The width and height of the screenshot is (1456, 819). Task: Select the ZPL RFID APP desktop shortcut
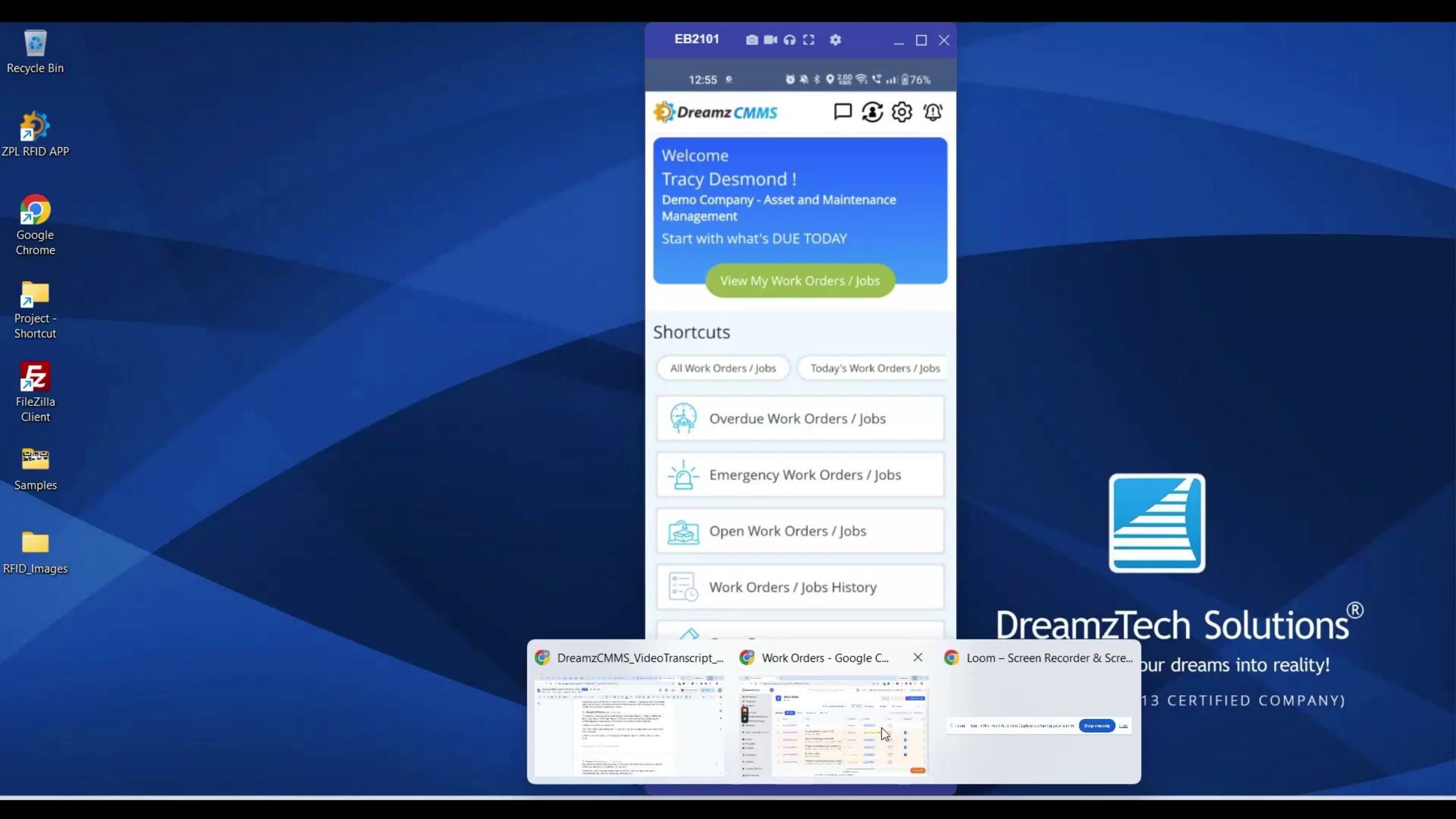coord(35,134)
